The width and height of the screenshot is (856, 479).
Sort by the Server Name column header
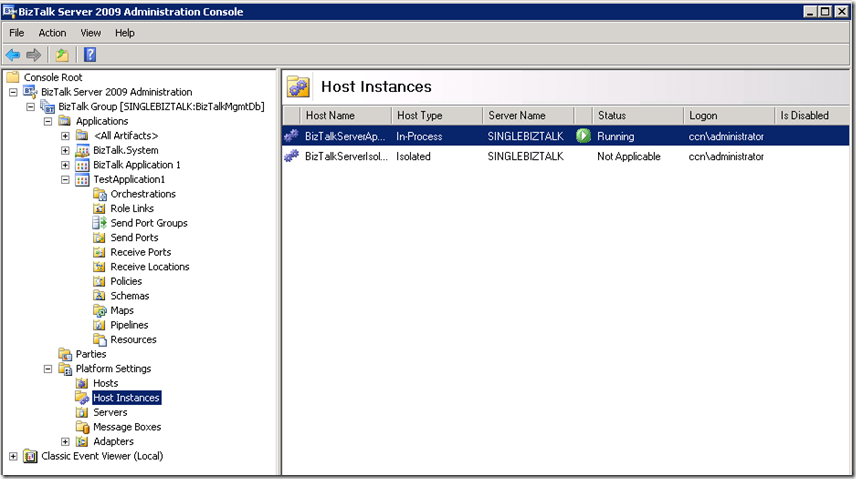tap(528, 115)
